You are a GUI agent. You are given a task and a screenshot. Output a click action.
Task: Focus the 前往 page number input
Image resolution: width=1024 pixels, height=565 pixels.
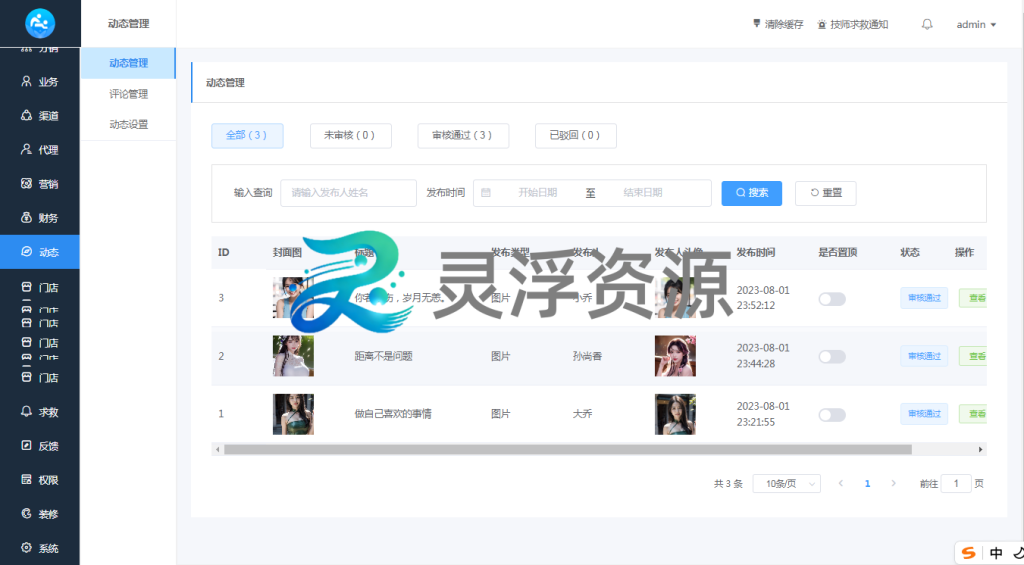[x=956, y=483]
